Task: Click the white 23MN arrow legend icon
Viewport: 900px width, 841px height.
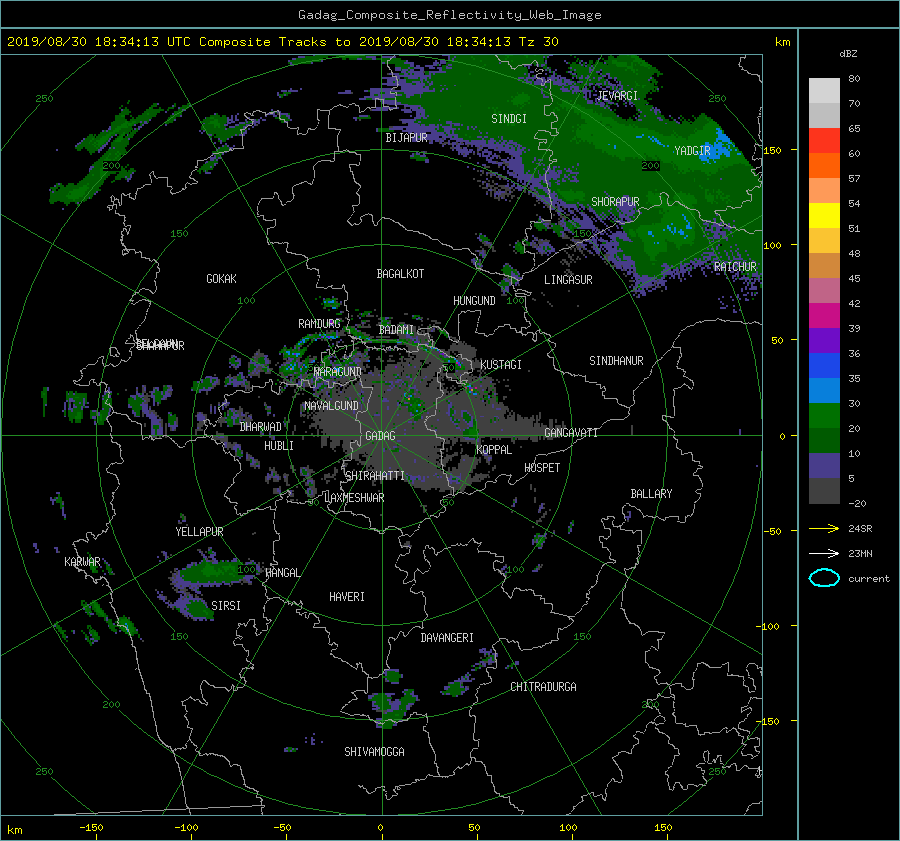Action: tap(824, 553)
